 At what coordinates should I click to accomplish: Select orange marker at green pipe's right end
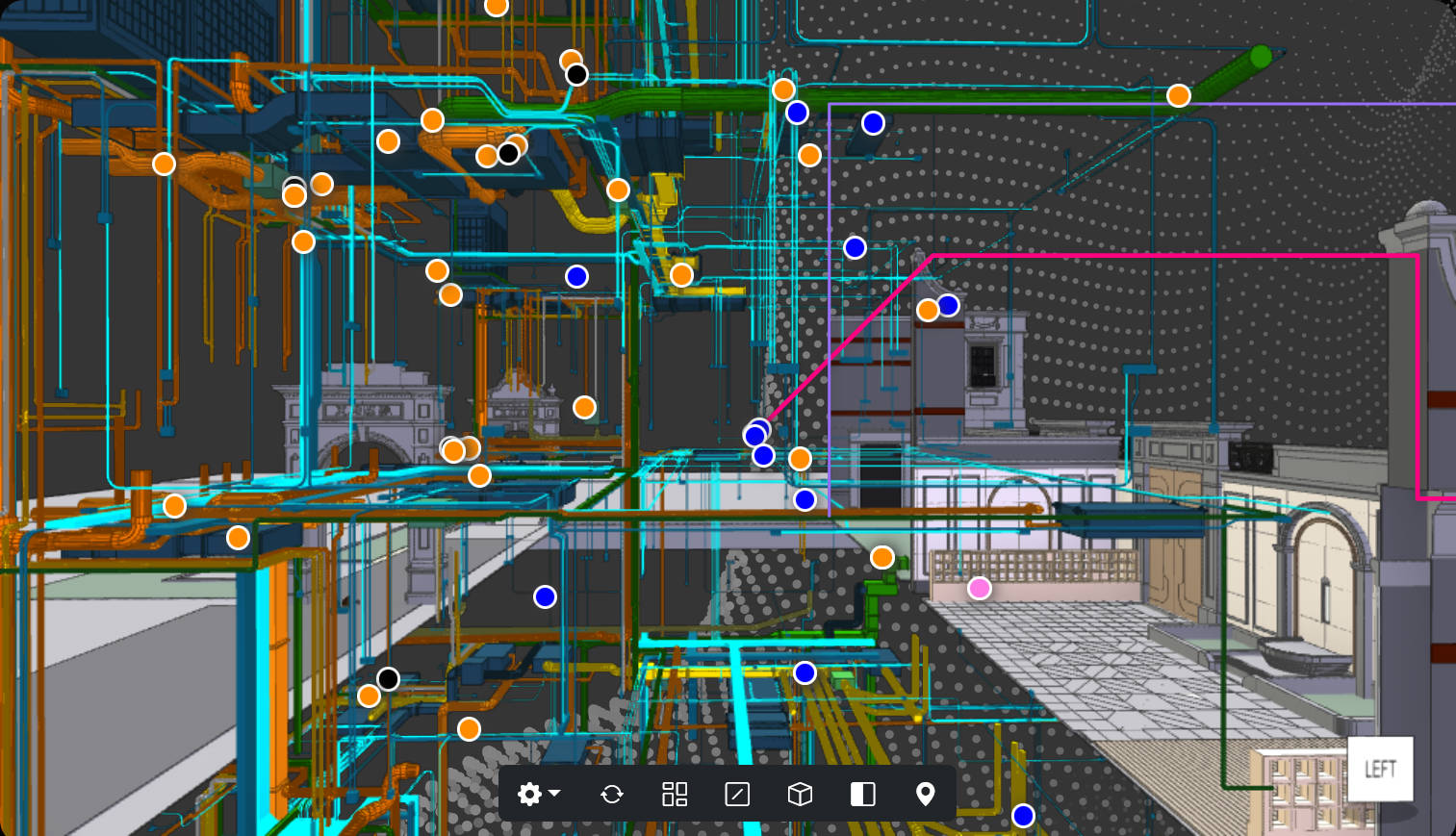tap(1179, 95)
